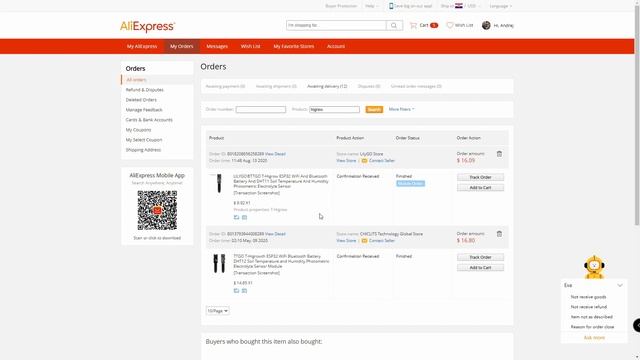Open the Help dropdown
Screen dimensions: 640x360
click(371, 6)
